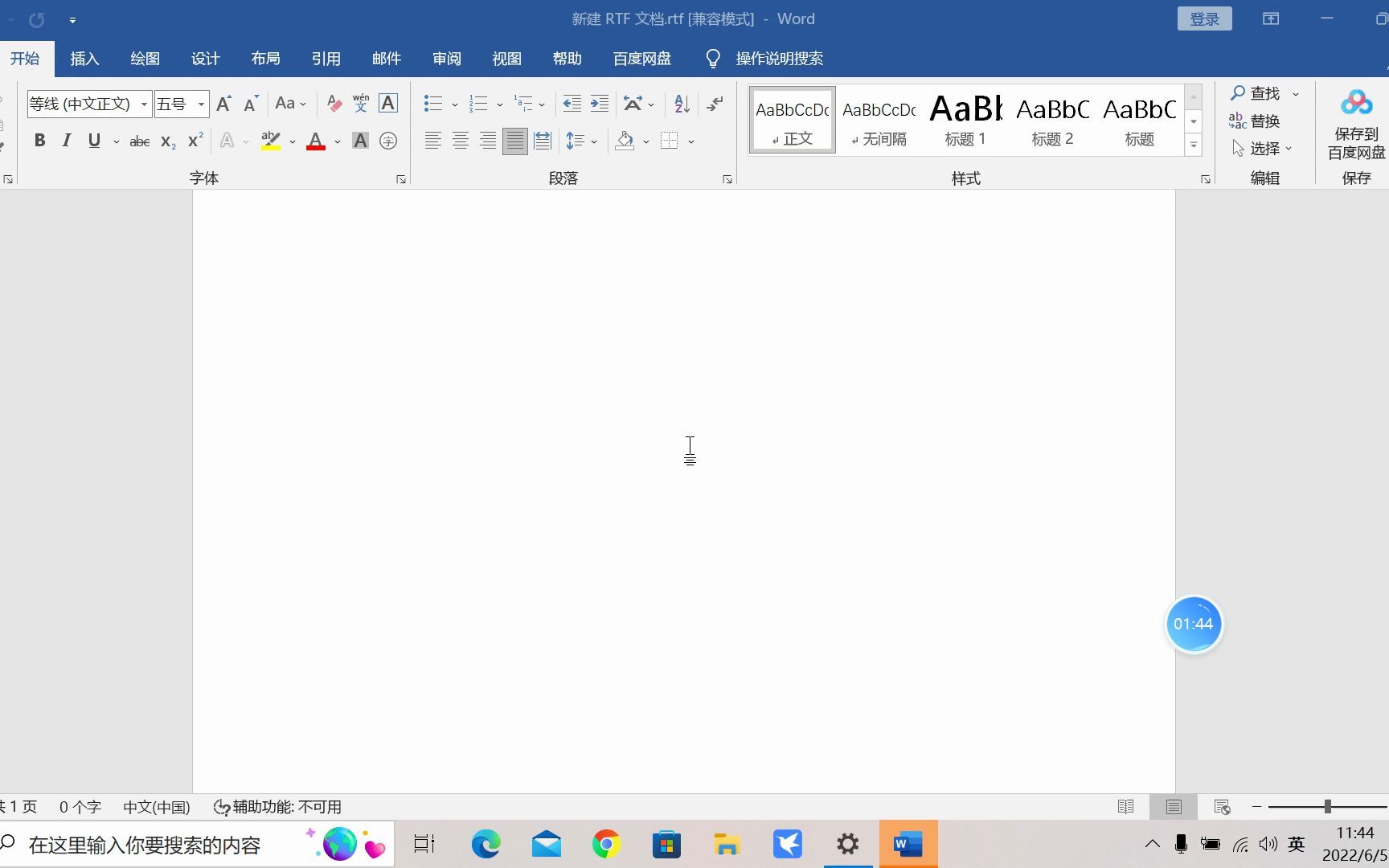Viewport: 1389px width, 868px height.
Task: Open the Review (审阅) tab
Action: (446, 59)
